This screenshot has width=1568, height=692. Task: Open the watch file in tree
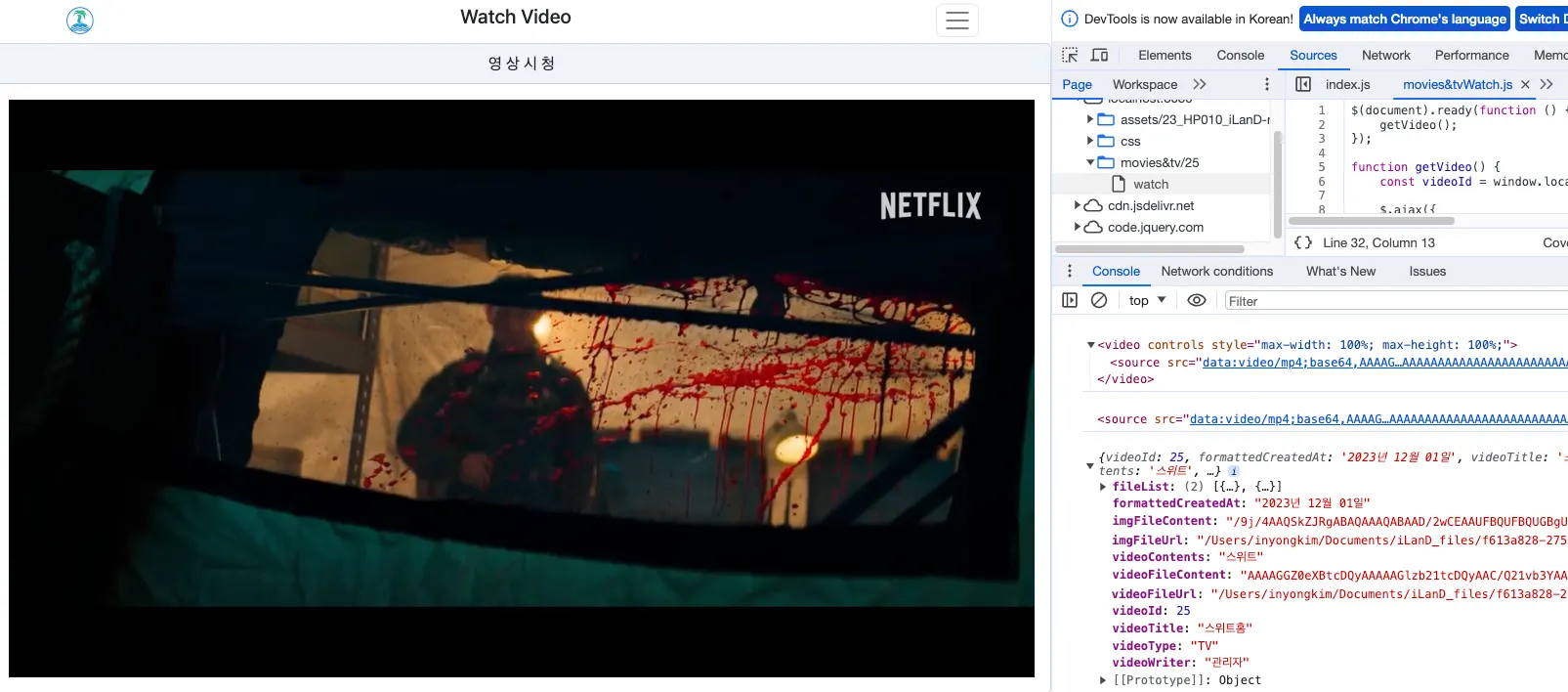(1151, 184)
